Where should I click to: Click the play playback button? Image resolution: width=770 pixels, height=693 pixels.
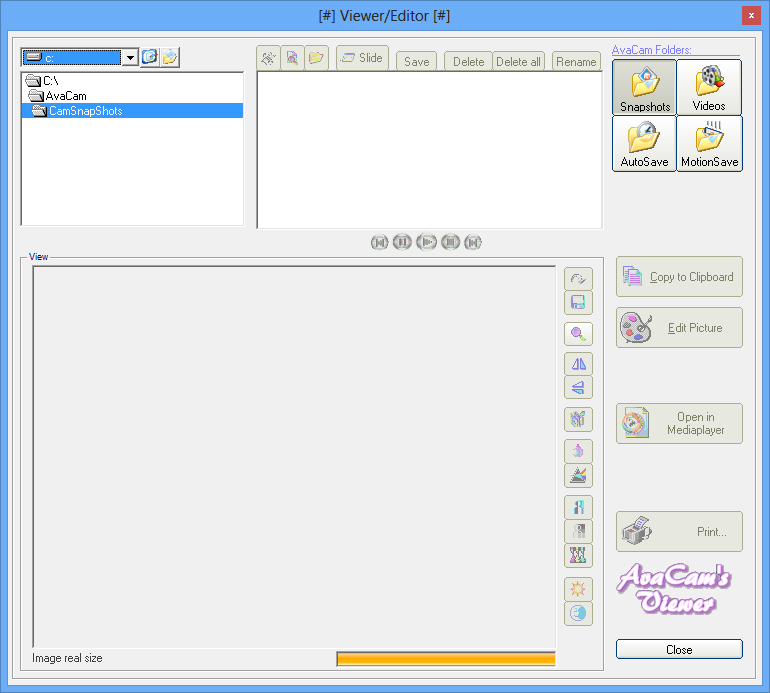point(426,242)
